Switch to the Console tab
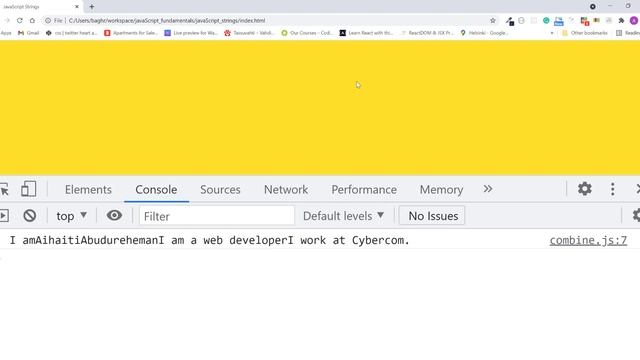Viewport: 640px width, 360px height. 156,190
